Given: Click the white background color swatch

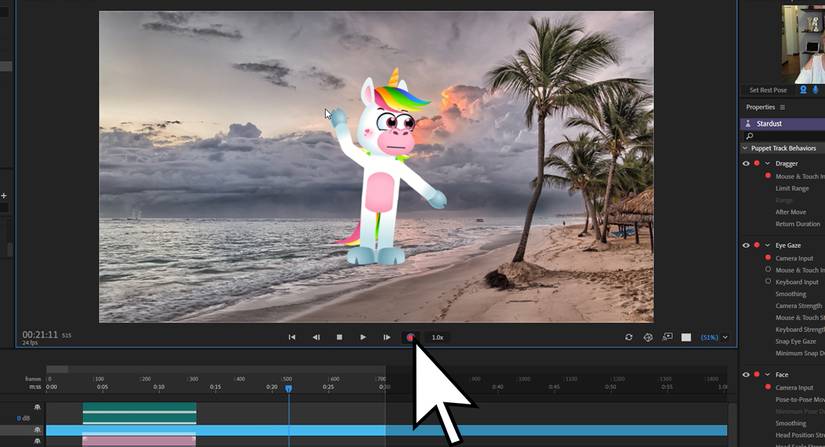Looking at the screenshot, I should (686, 337).
